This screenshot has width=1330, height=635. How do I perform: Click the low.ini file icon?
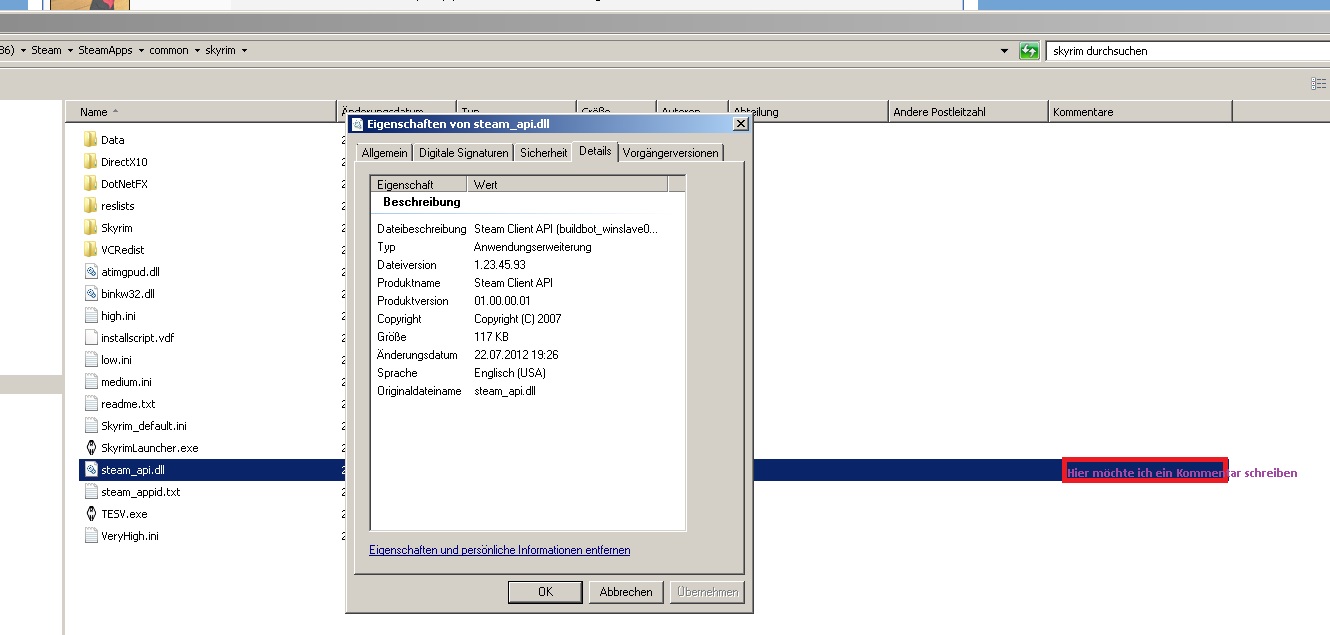coord(90,359)
